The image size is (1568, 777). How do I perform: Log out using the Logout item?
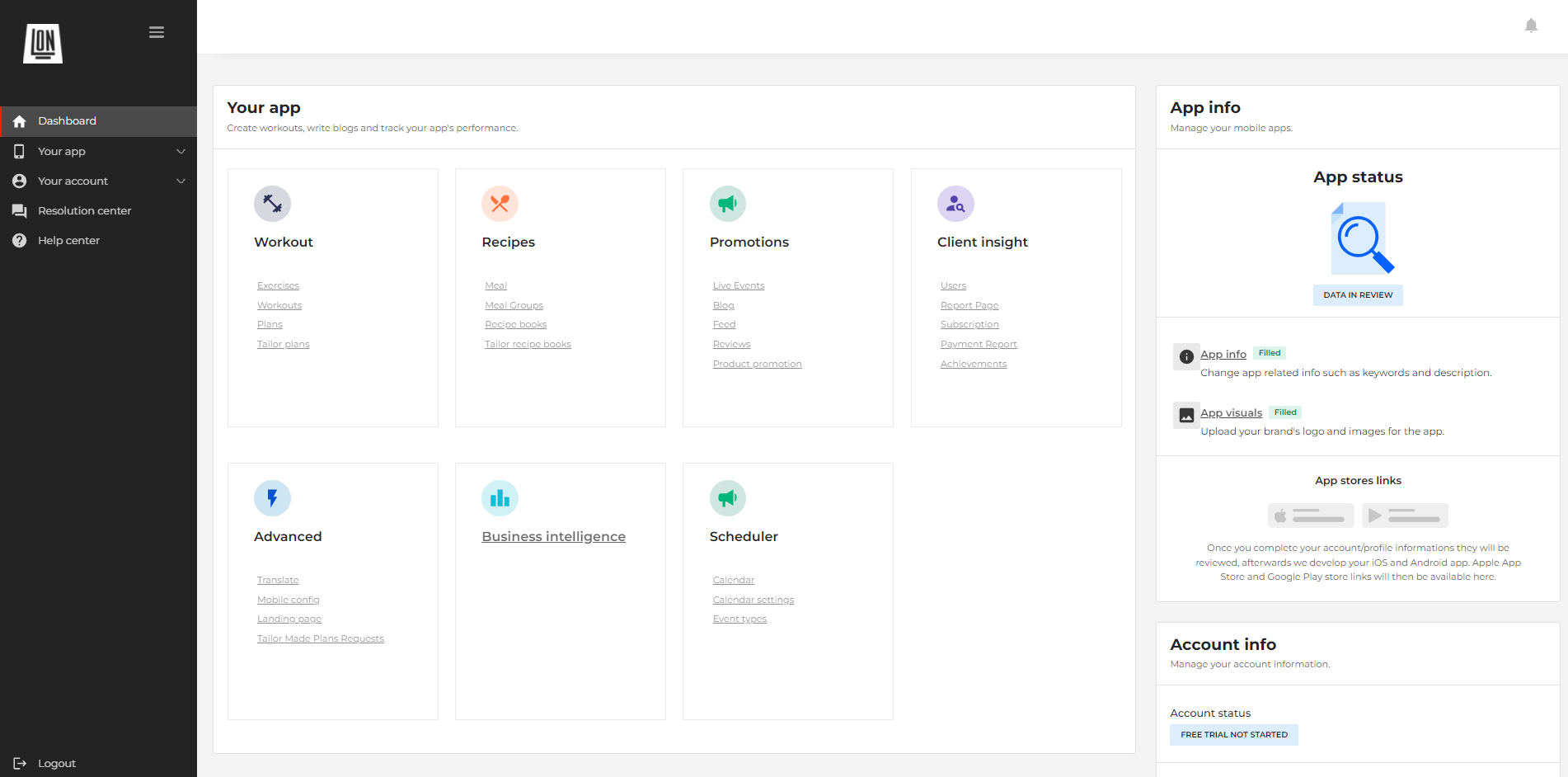tap(56, 764)
